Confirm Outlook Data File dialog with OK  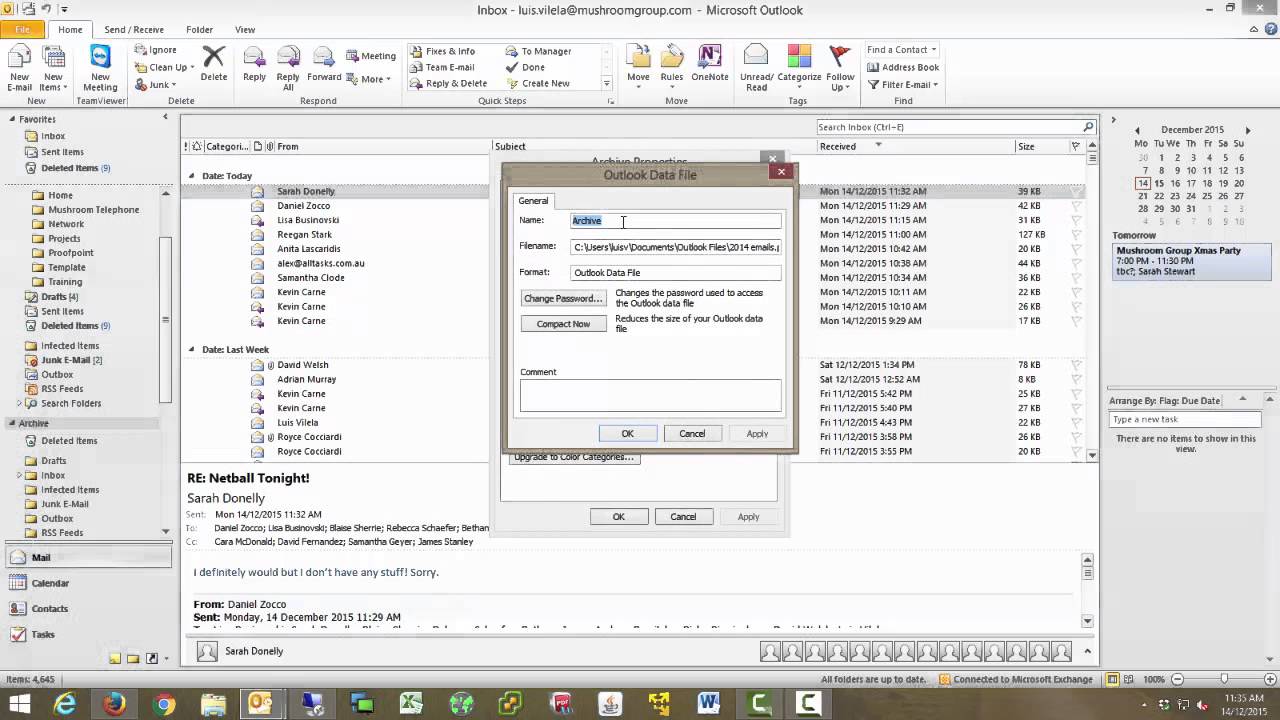(627, 433)
